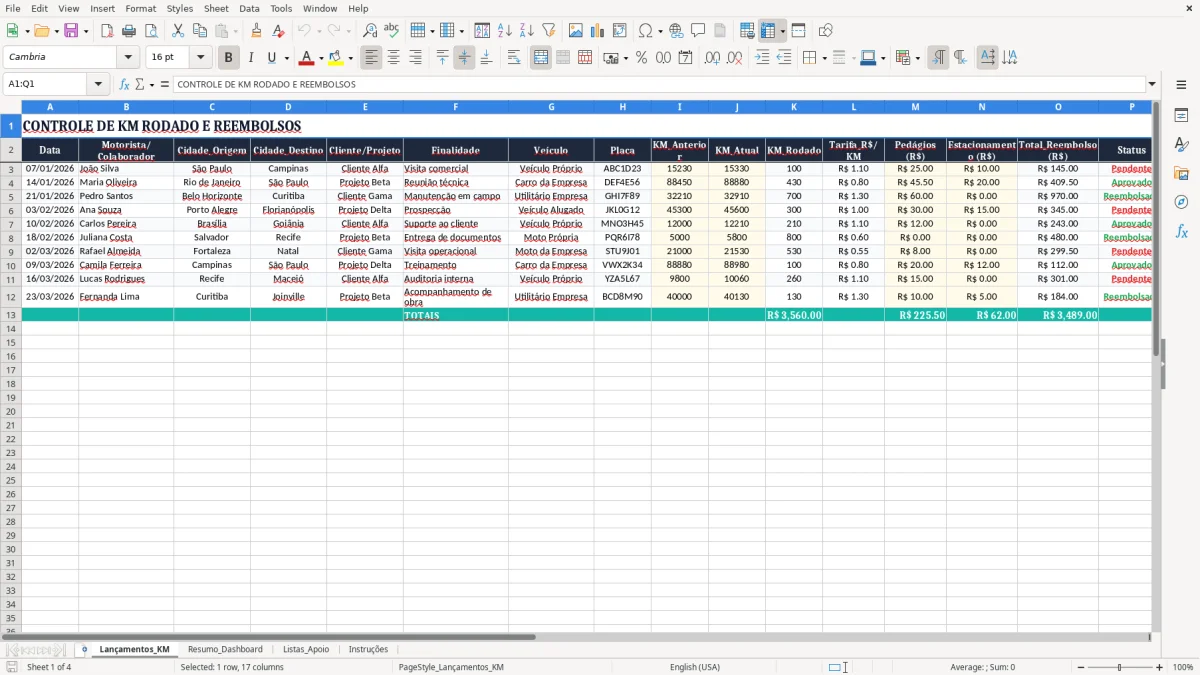Image resolution: width=1200 pixels, height=675 pixels.
Task: Toggle Underline formatting
Action: [271, 58]
